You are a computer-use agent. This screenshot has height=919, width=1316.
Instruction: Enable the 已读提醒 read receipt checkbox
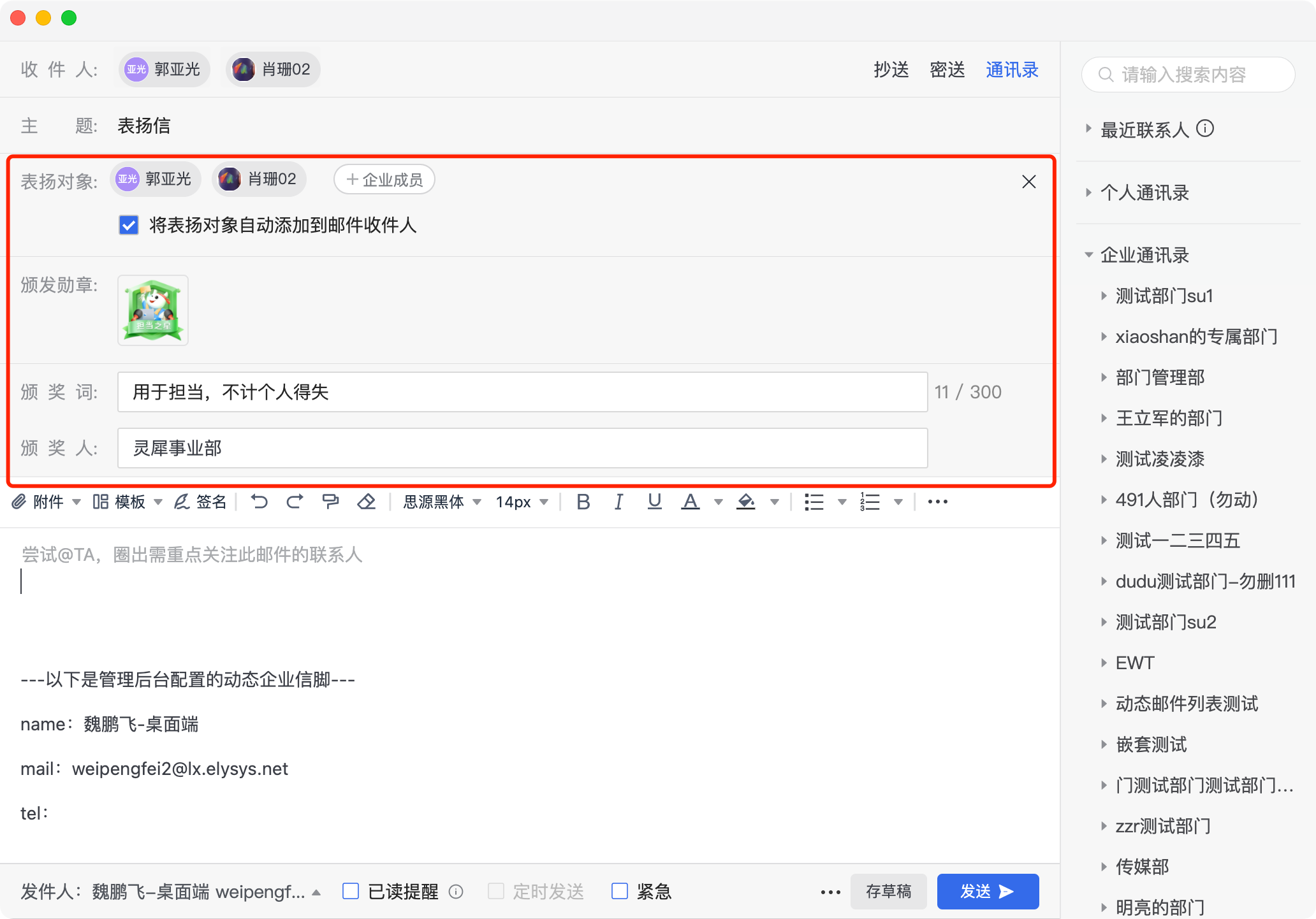click(351, 891)
